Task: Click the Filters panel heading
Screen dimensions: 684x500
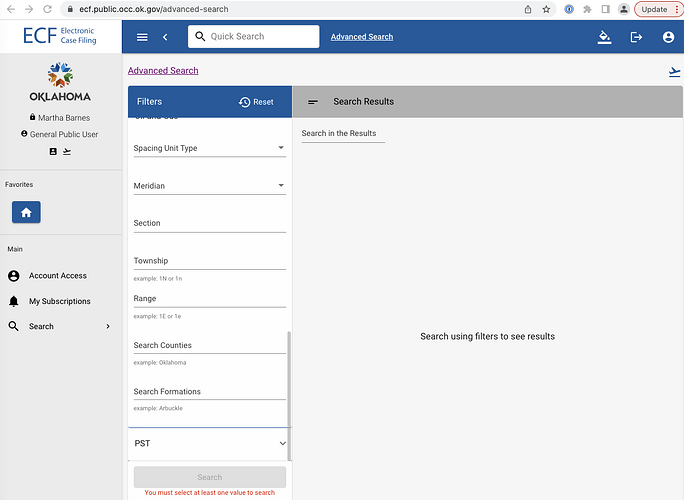Action: coord(149,102)
